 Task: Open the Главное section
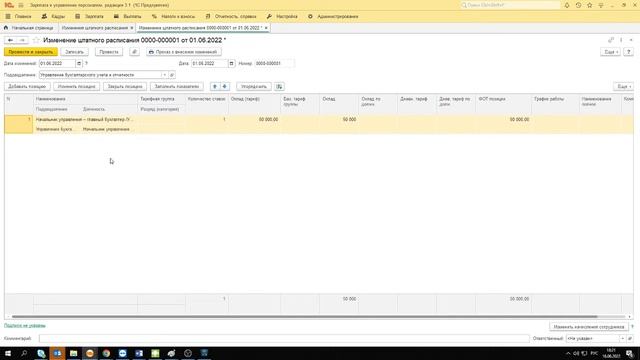(19, 16)
